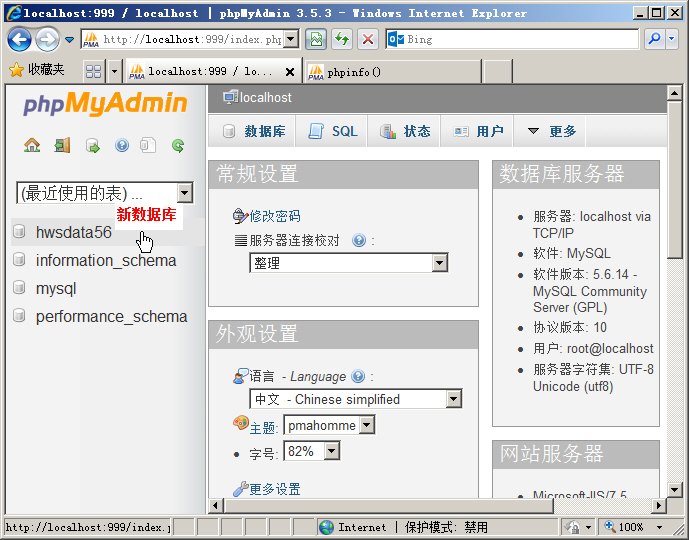Click the mysql database icon
Image resolution: width=689 pixels, height=540 pixels.
coord(19,288)
